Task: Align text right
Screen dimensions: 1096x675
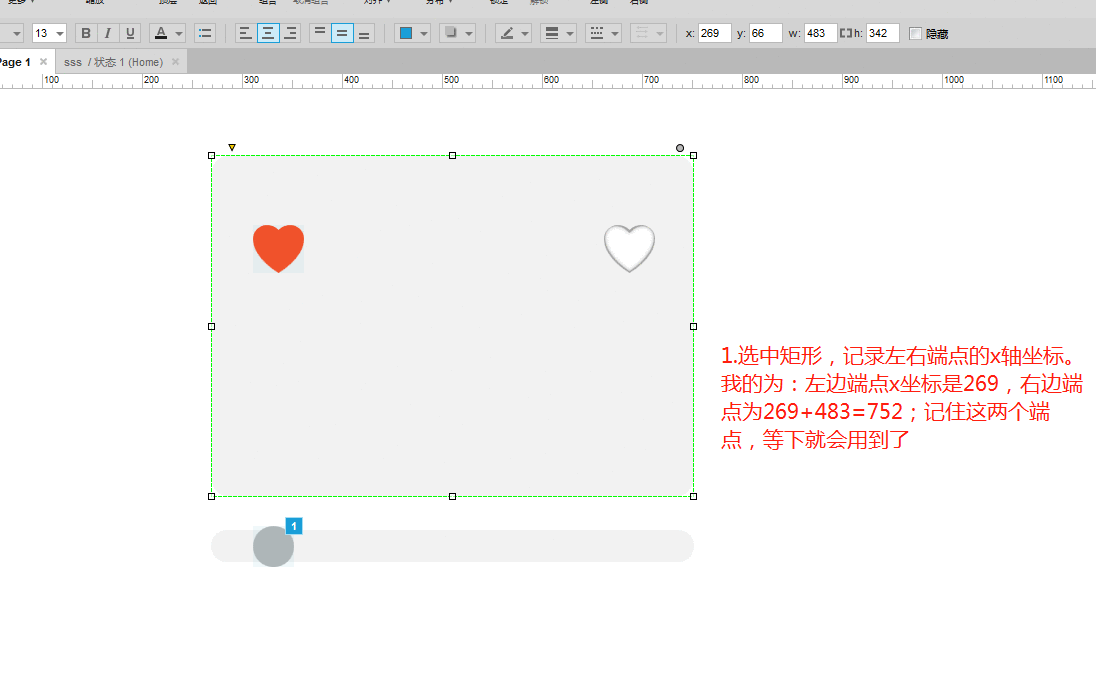Action: (290, 33)
